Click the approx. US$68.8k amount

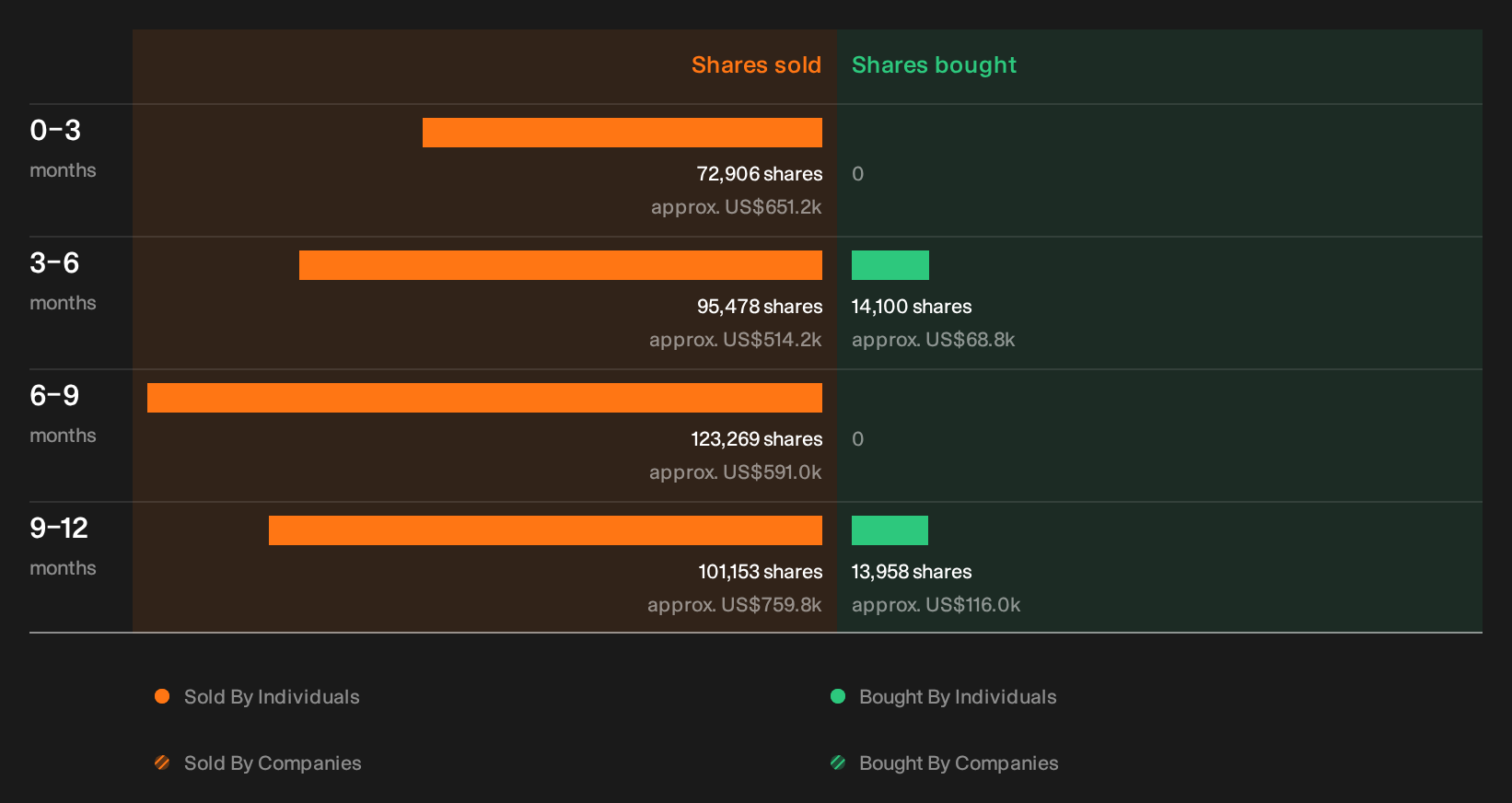pos(934,340)
